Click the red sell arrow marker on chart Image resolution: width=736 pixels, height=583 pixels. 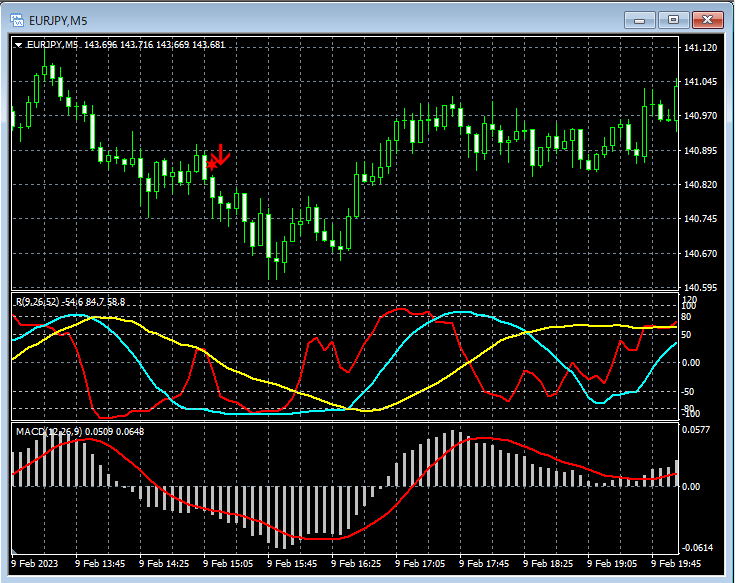[219, 156]
